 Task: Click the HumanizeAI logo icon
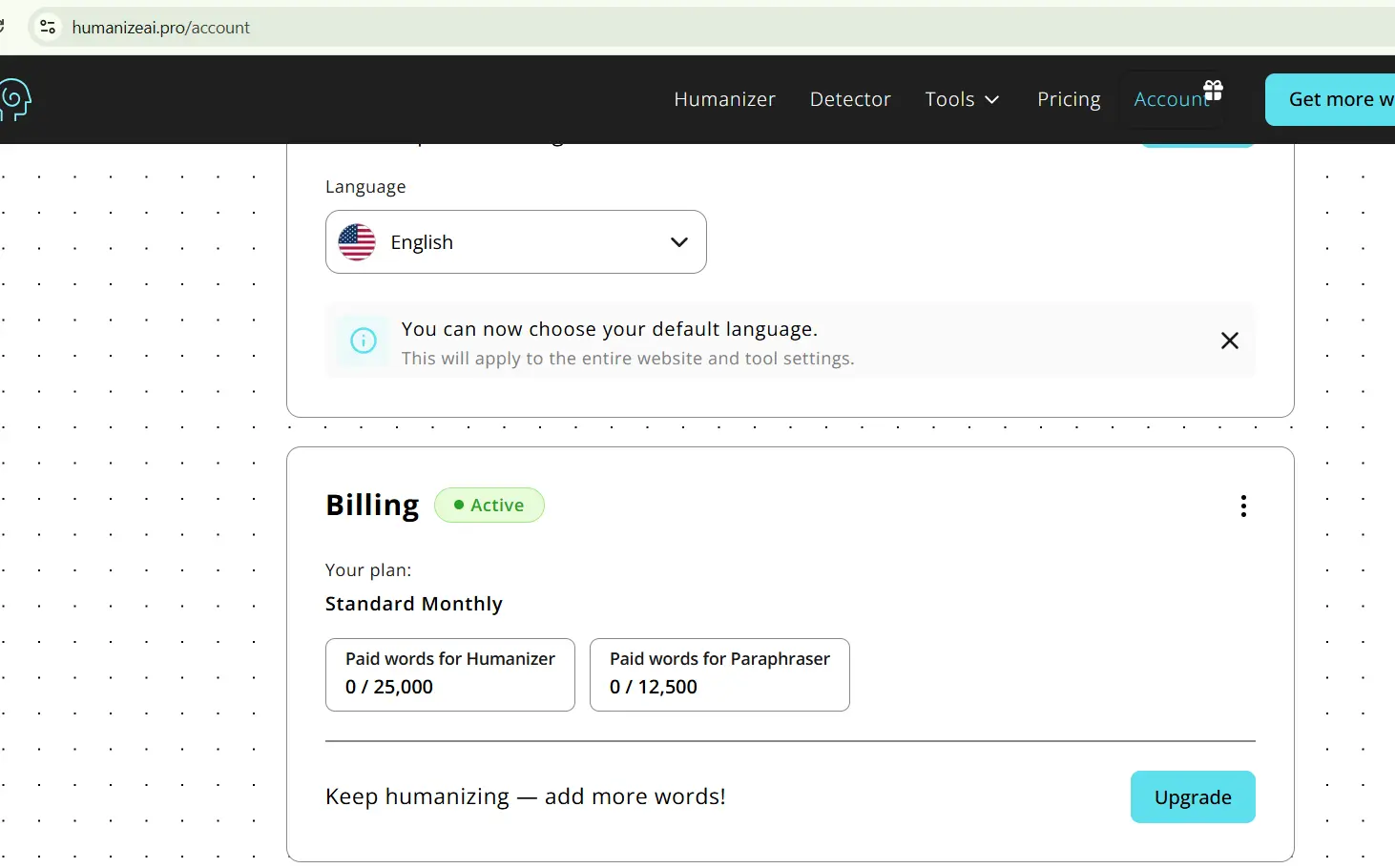[x=14, y=99]
